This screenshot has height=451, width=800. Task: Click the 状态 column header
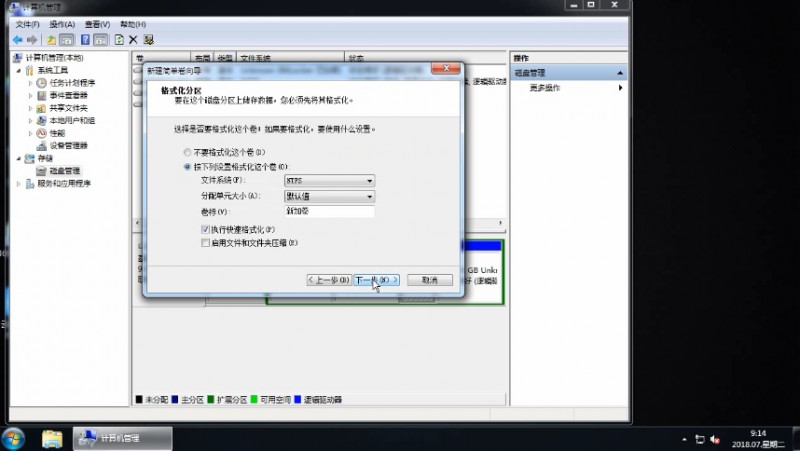point(426,58)
